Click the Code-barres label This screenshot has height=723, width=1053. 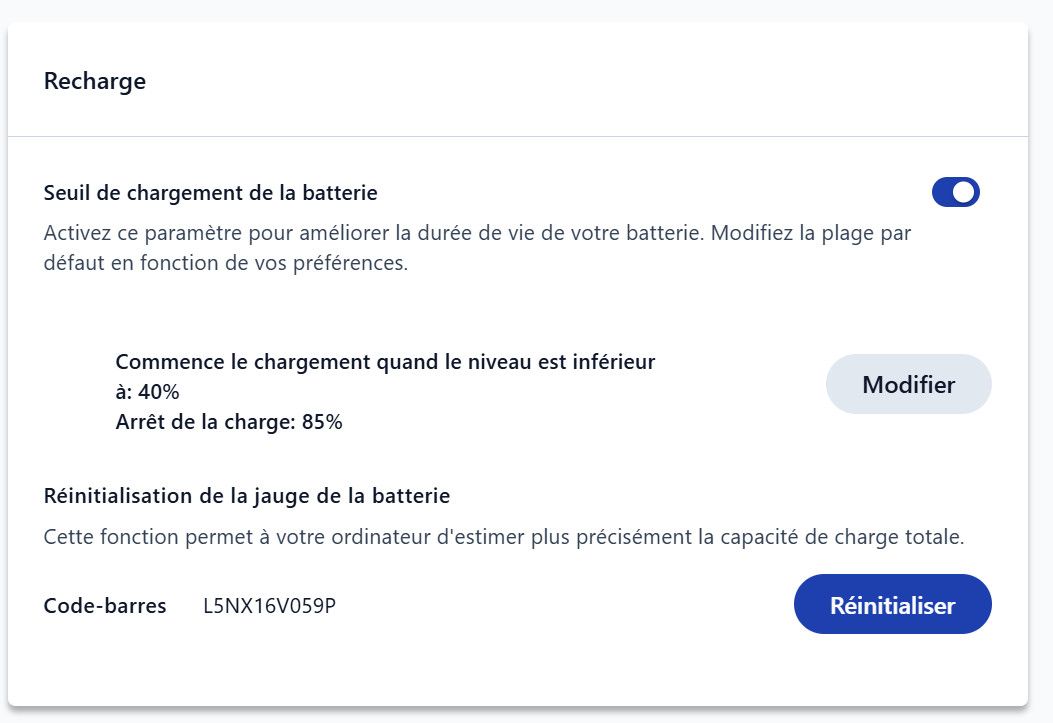click(105, 606)
